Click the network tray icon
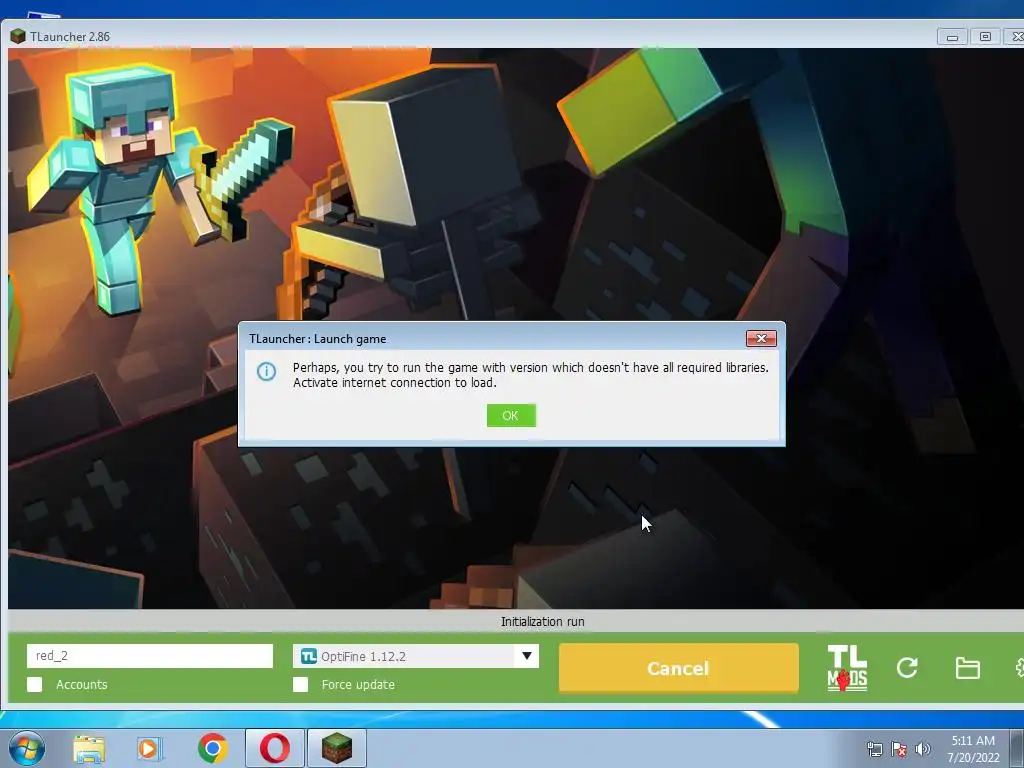The image size is (1024, 768). point(874,749)
